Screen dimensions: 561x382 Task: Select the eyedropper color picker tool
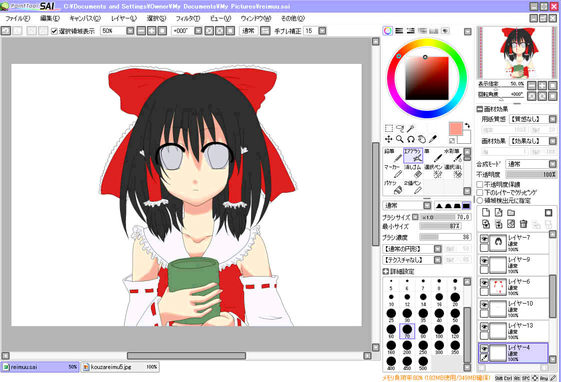coord(433,139)
